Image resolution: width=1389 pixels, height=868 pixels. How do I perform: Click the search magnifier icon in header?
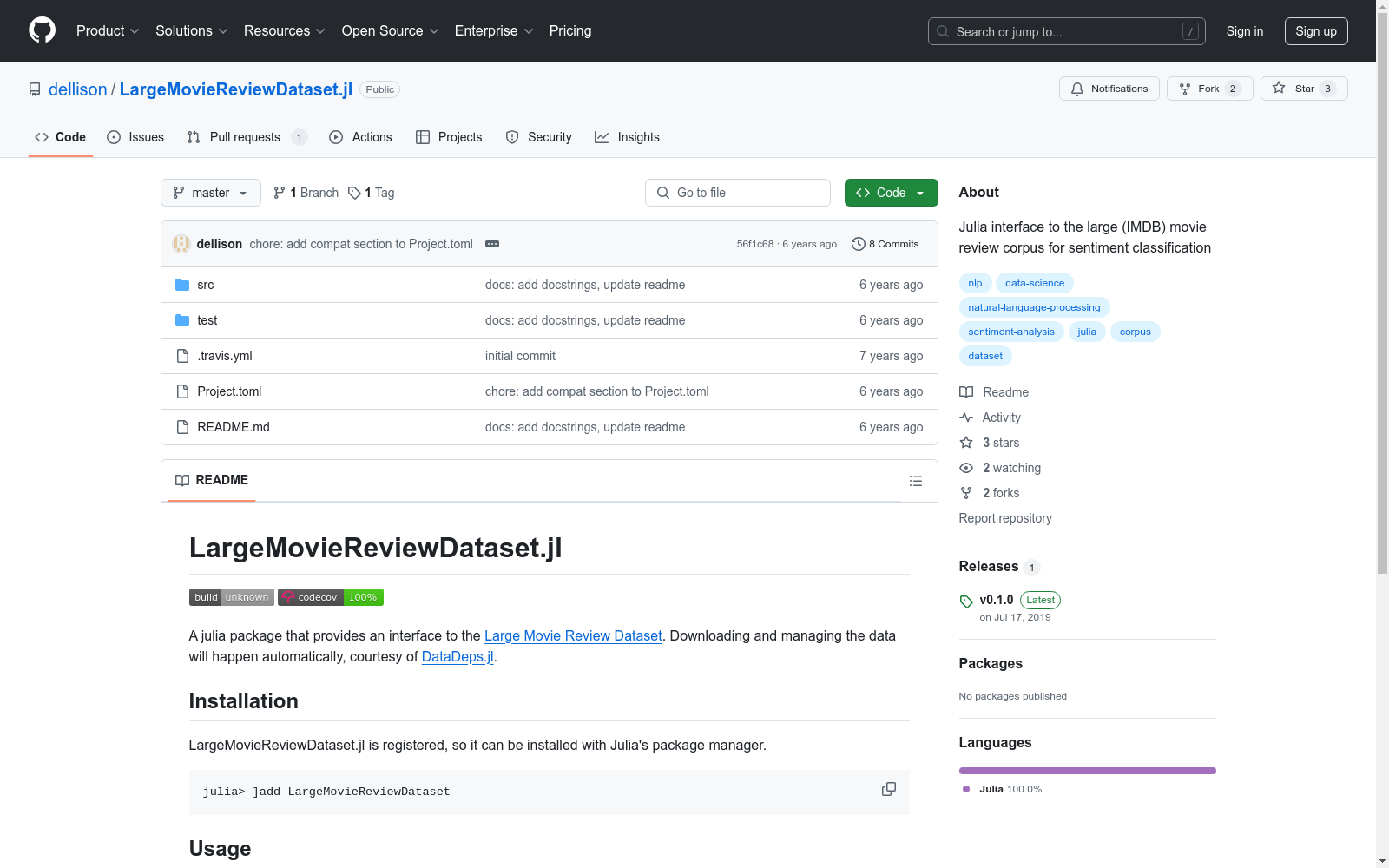pos(943,31)
